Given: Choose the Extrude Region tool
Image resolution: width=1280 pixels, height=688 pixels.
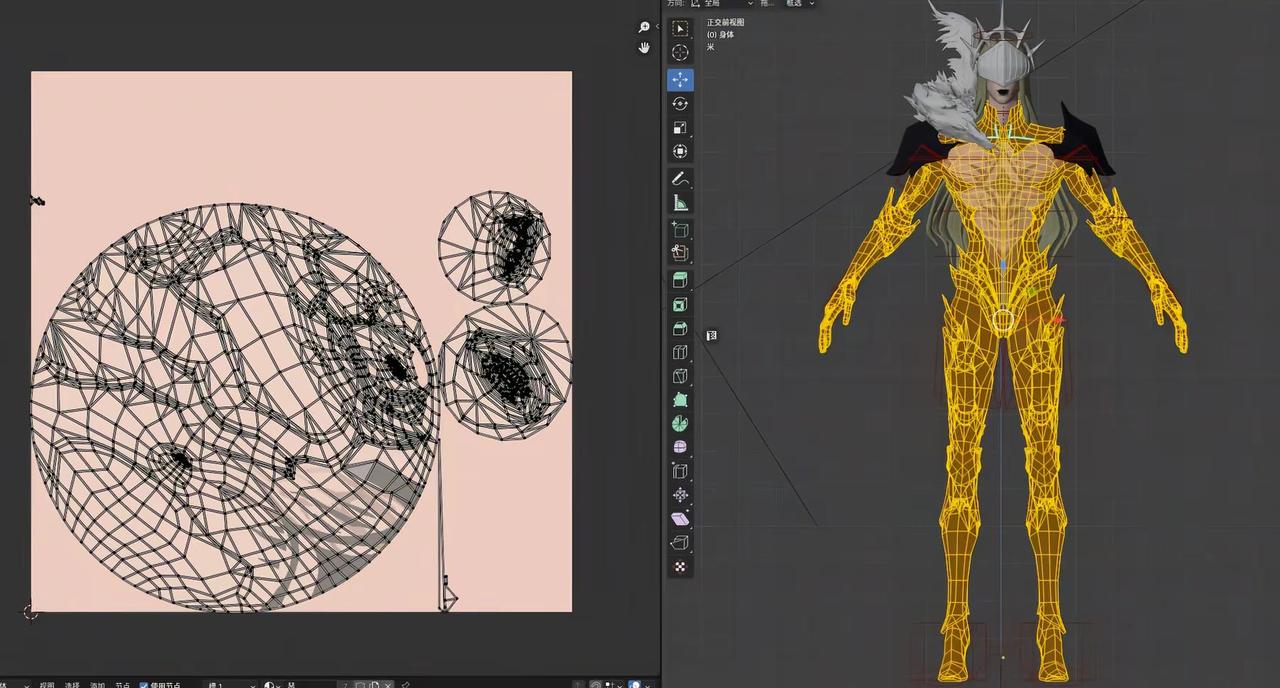Looking at the screenshot, I should 680,279.
